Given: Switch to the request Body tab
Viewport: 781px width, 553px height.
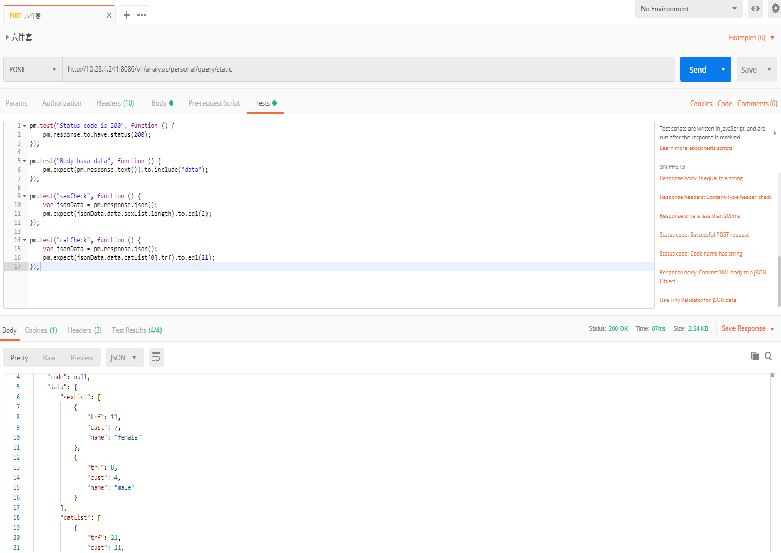Looking at the screenshot, I should point(162,103).
